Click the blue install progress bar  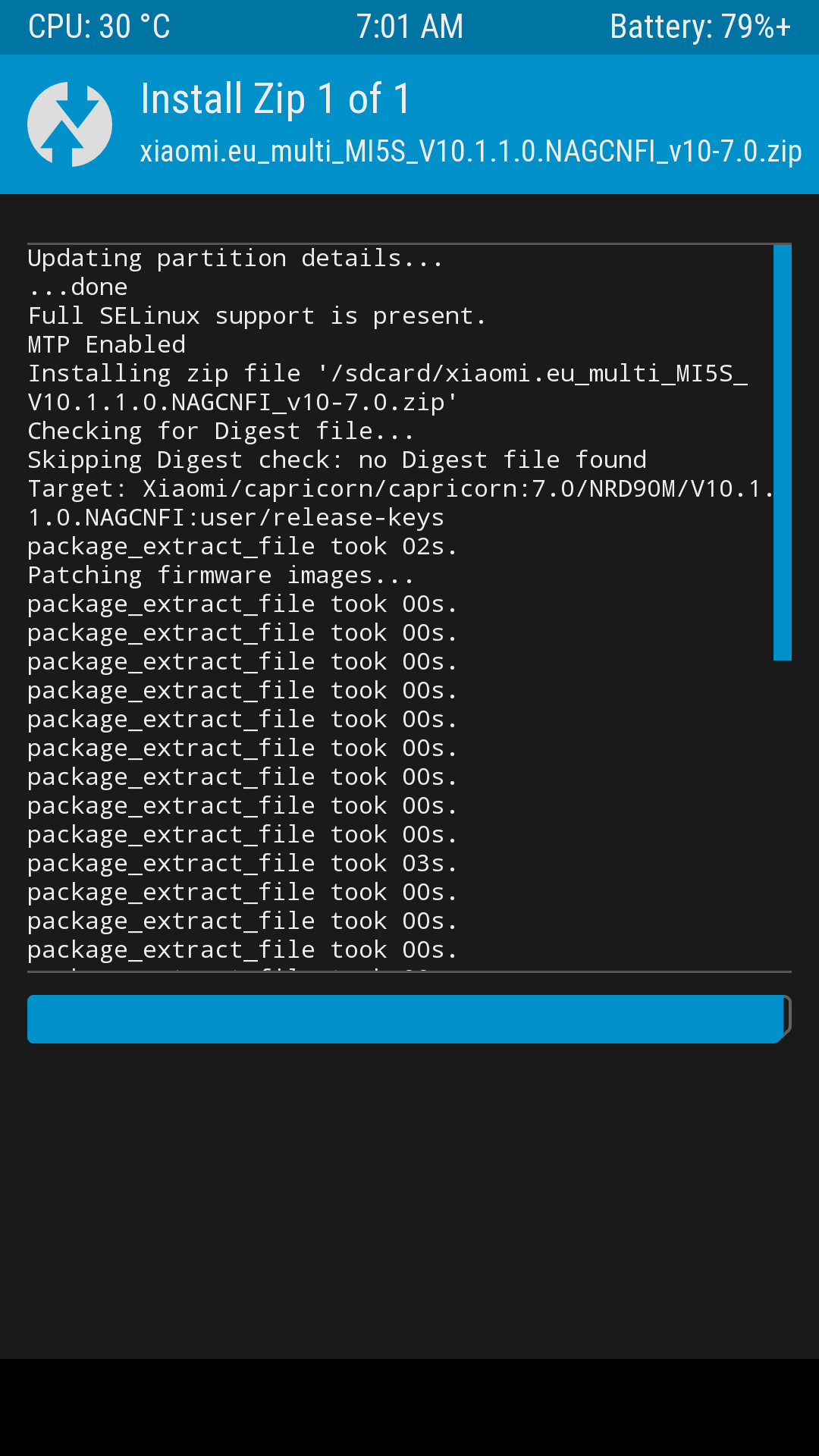point(409,1019)
